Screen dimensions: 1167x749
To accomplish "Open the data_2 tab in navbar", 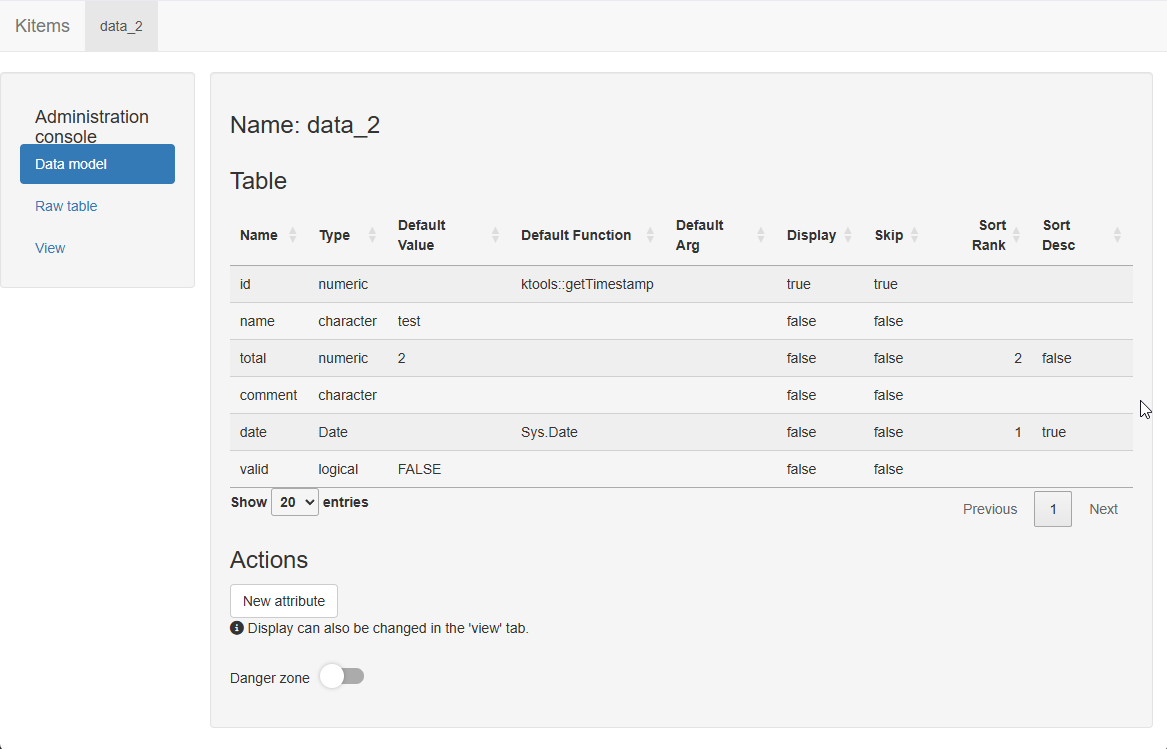I will pyautogui.click(x=121, y=26).
